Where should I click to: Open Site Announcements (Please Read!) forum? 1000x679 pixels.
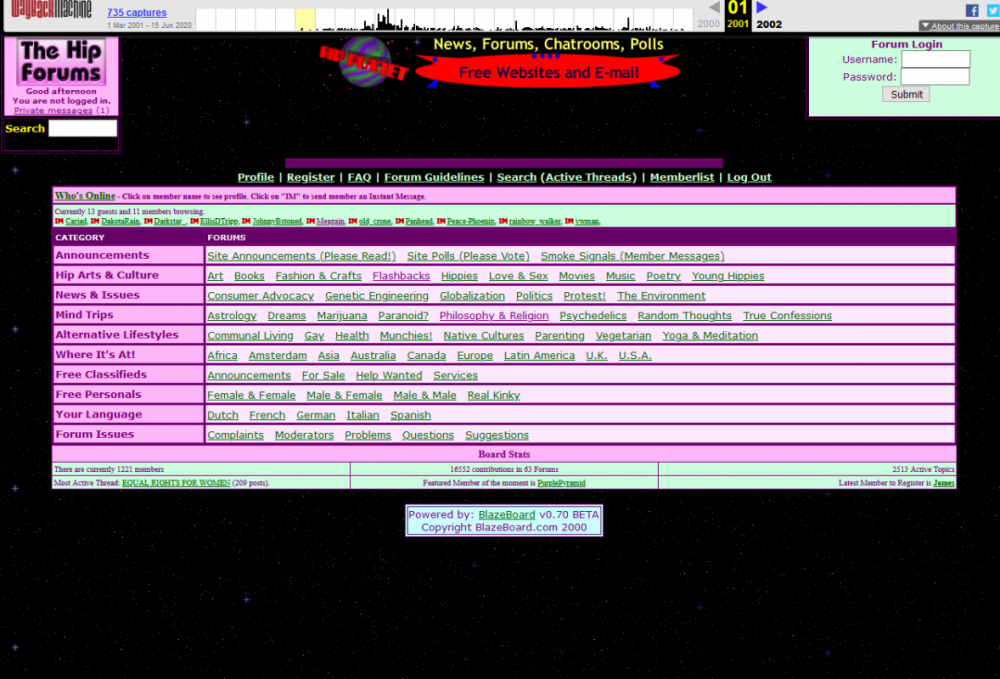pyautogui.click(x=301, y=256)
